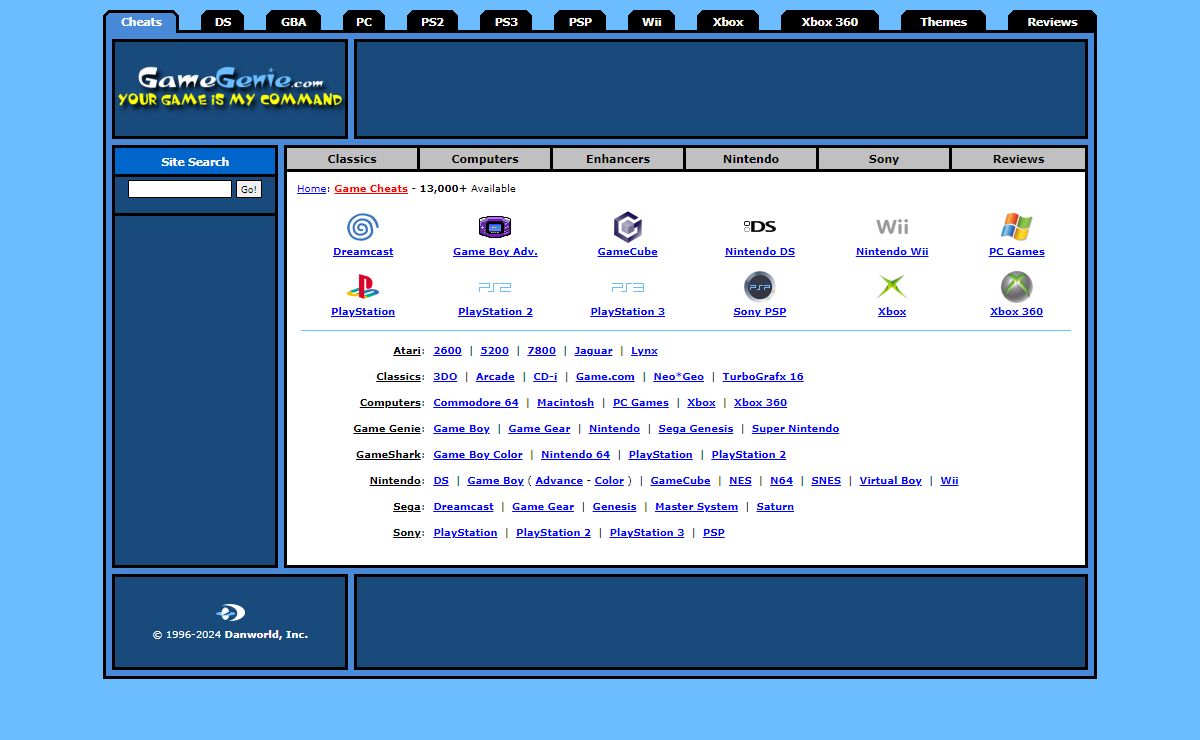Open the Wii top tab
The width and height of the screenshot is (1200, 740).
(x=651, y=22)
